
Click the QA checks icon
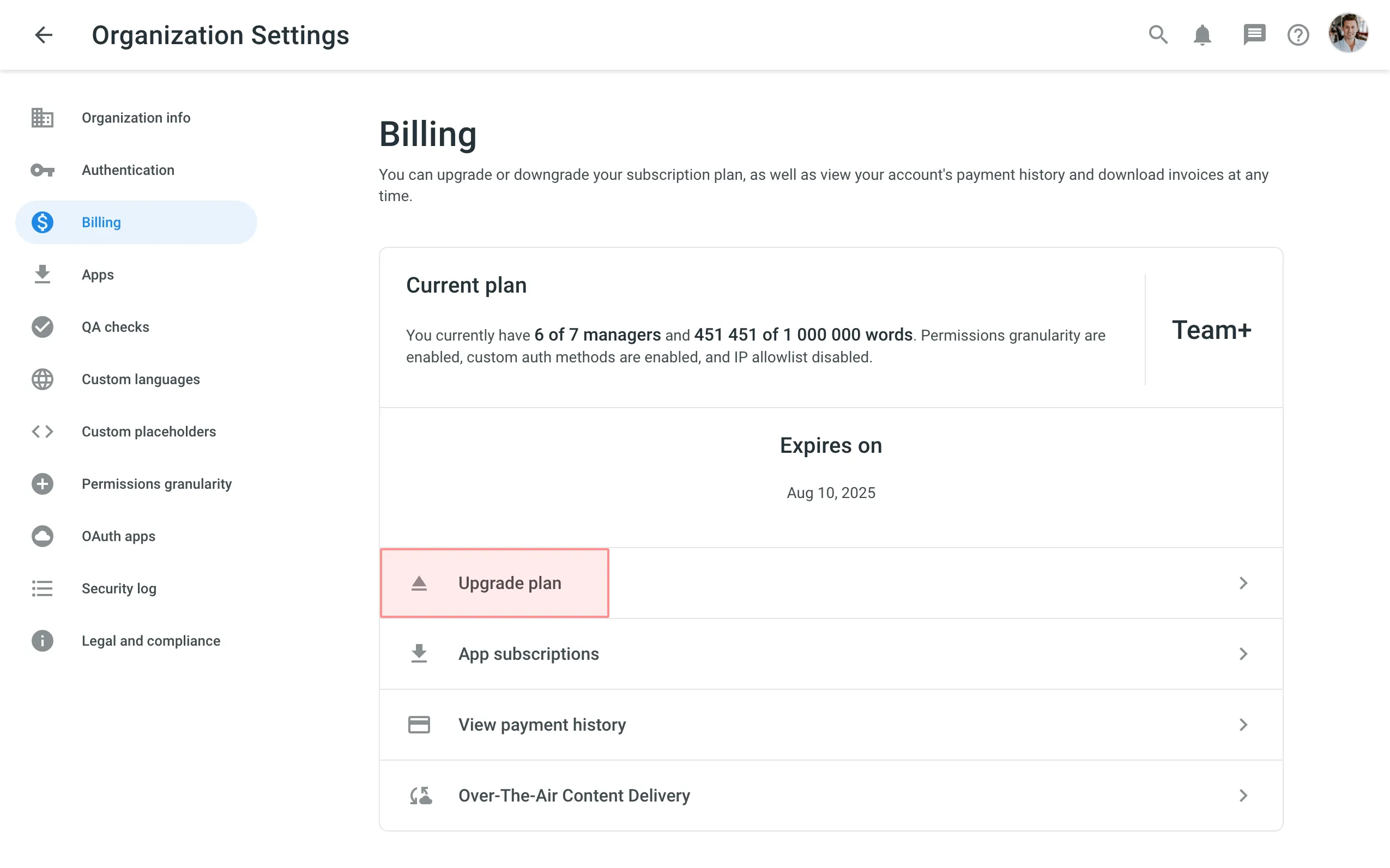42,327
